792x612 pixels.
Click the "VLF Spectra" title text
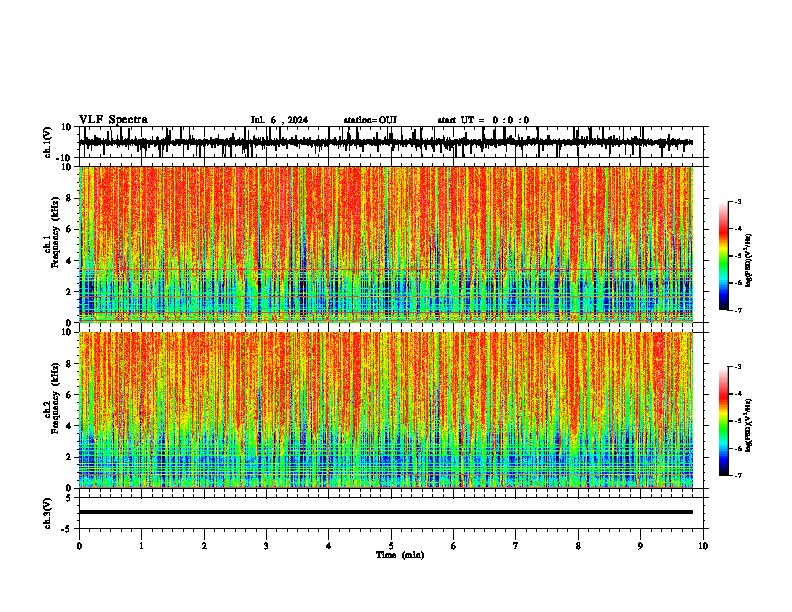point(113,120)
